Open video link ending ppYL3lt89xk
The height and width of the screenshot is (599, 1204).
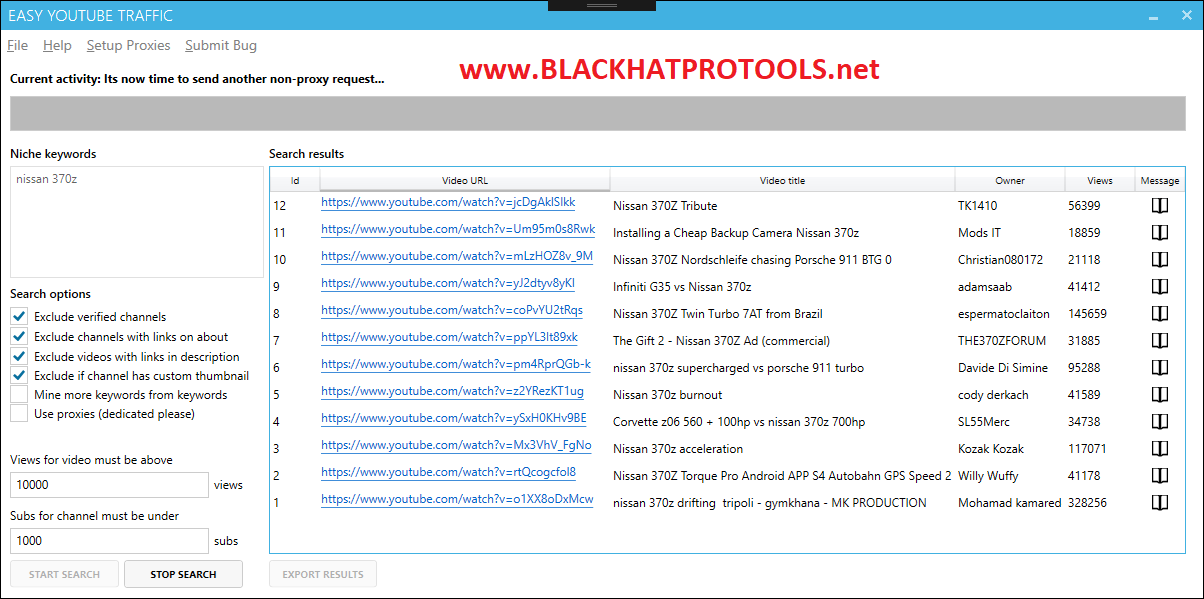click(449, 338)
